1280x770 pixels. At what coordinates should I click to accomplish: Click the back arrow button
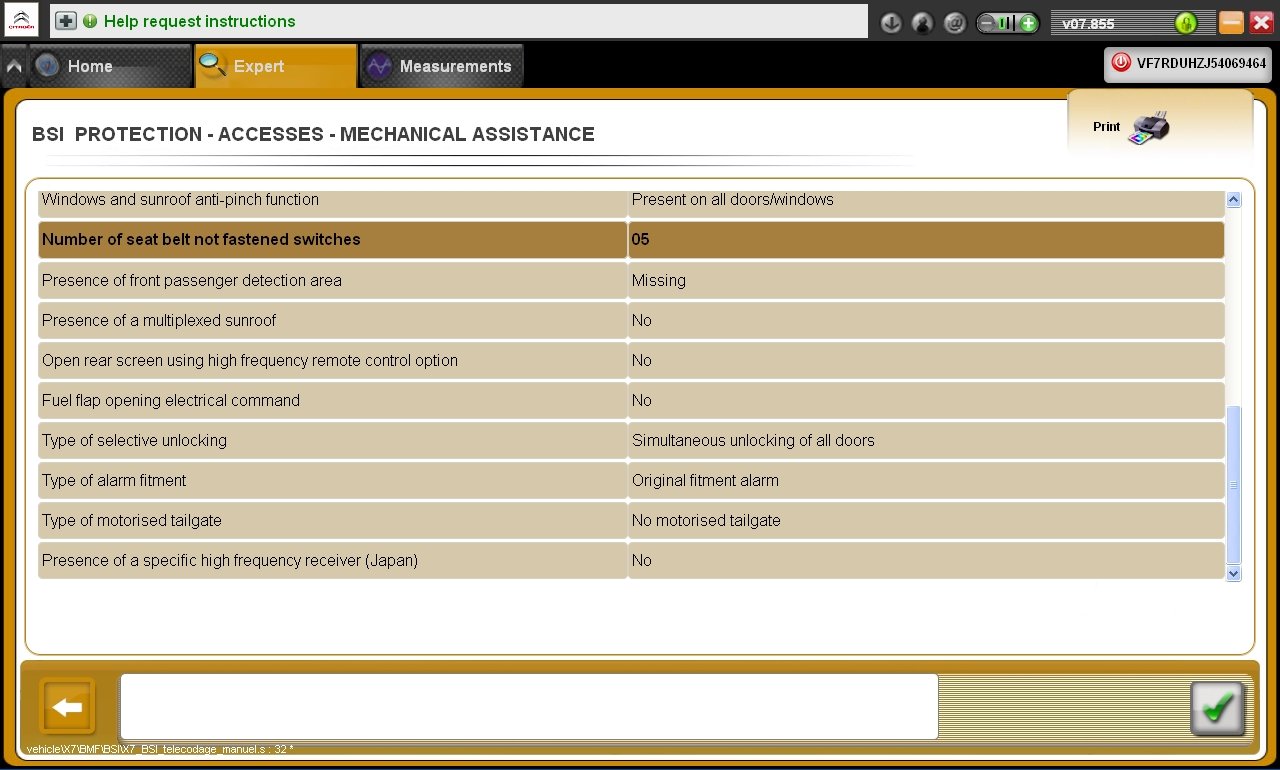pyautogui.click(x=67, y=707)
